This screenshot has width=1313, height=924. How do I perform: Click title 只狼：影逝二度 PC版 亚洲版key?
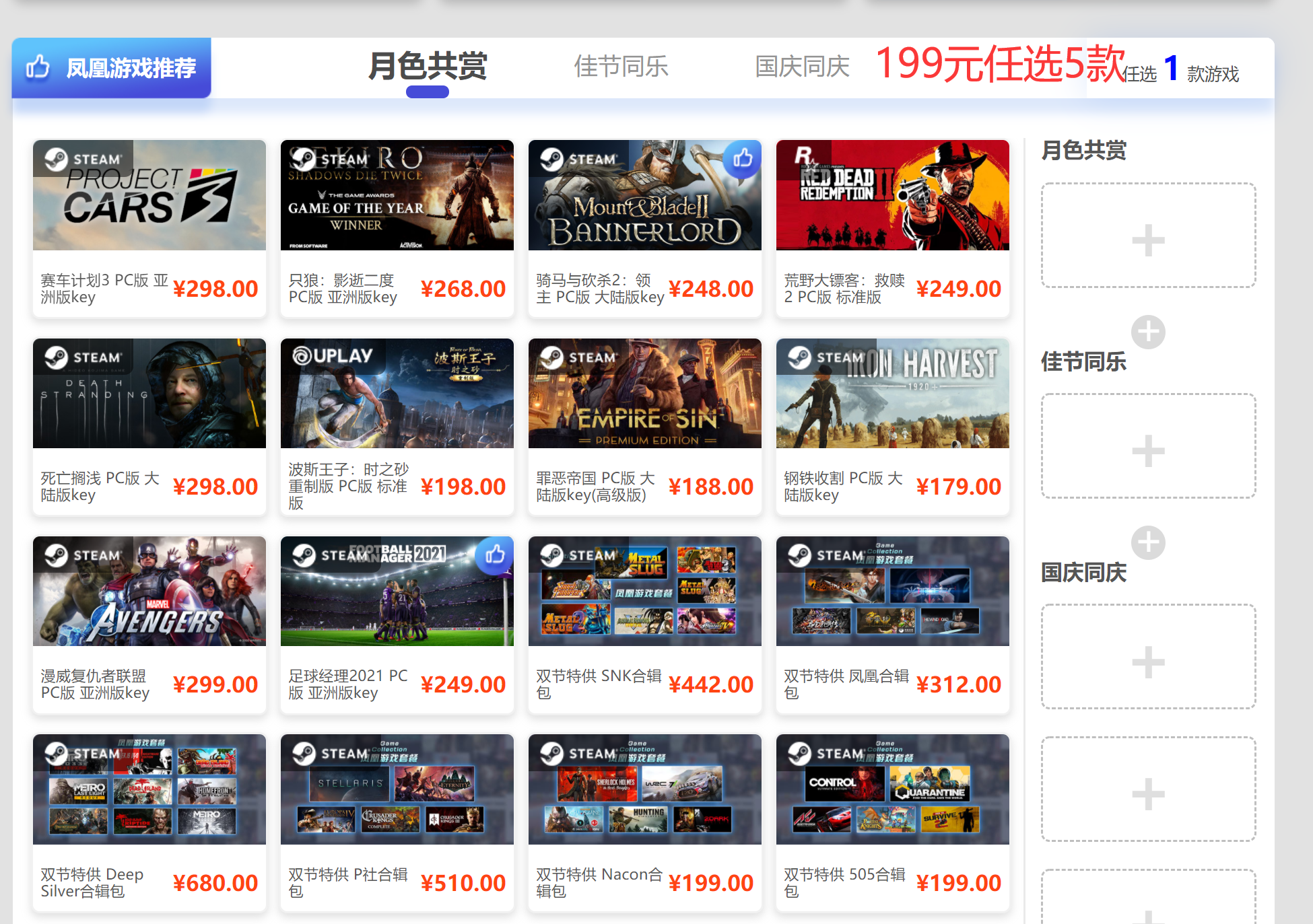click(343, 289)
